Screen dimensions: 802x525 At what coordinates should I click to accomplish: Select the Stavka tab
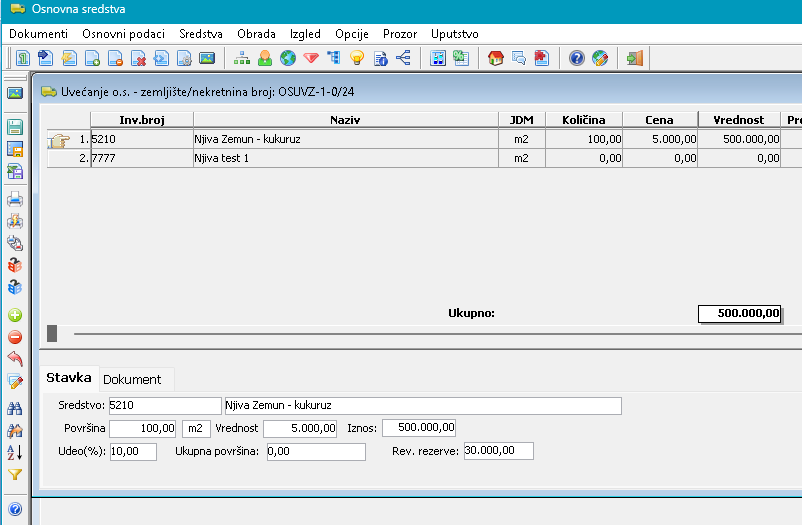(69, 378)
